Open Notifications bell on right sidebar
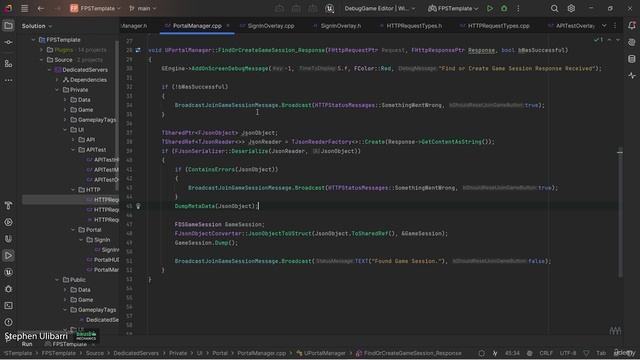 [632, 26]
